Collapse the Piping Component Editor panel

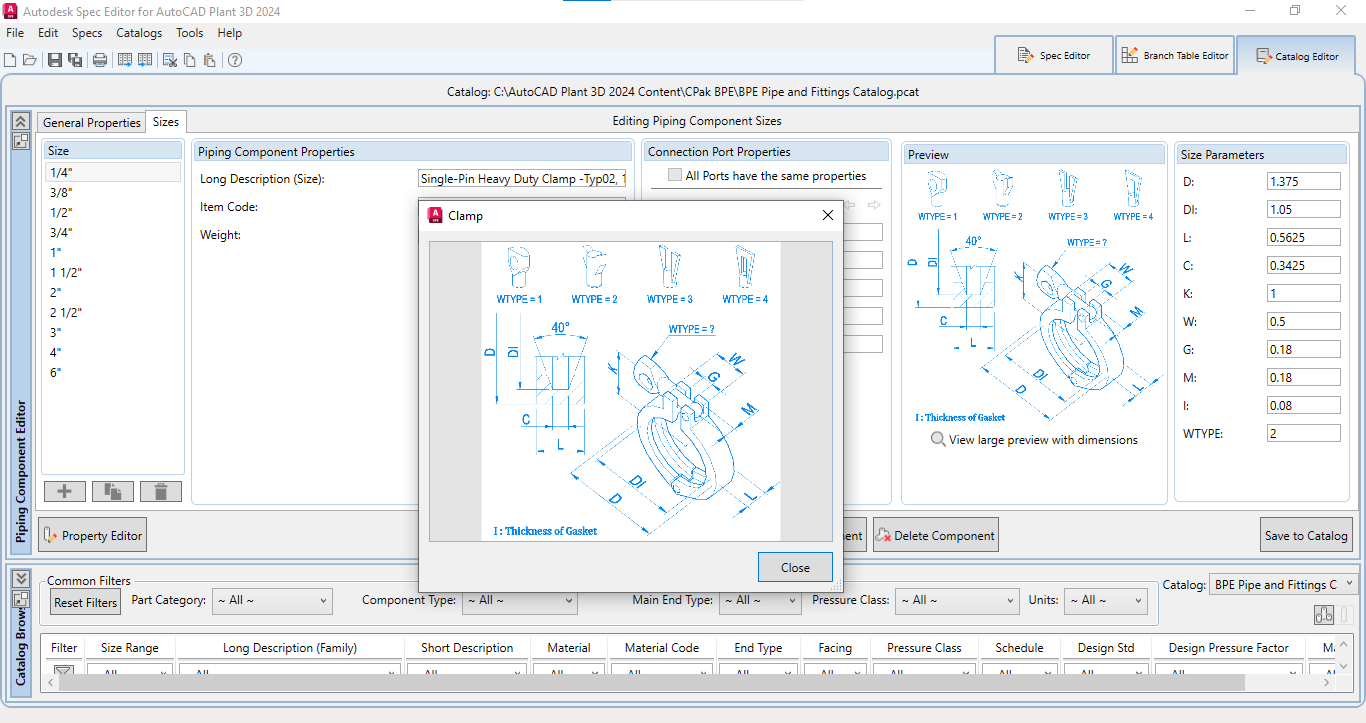(20, 120)
